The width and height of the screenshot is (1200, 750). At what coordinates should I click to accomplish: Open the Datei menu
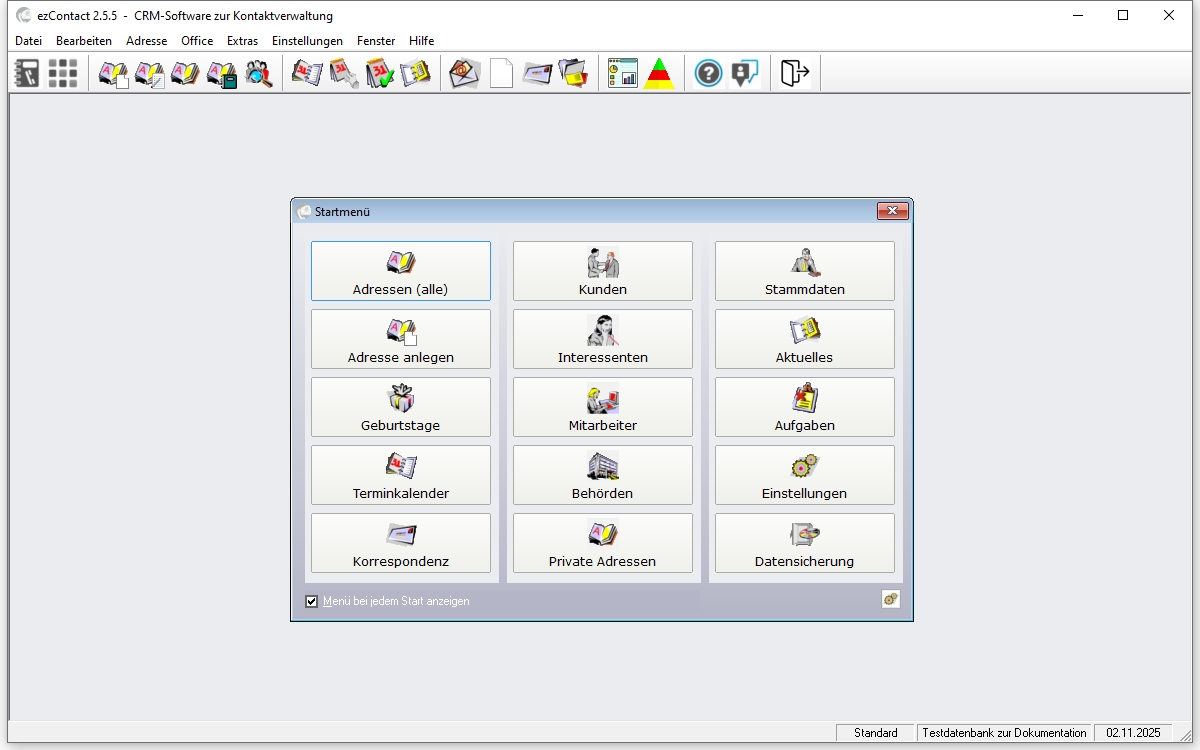(x=29, y=41)
